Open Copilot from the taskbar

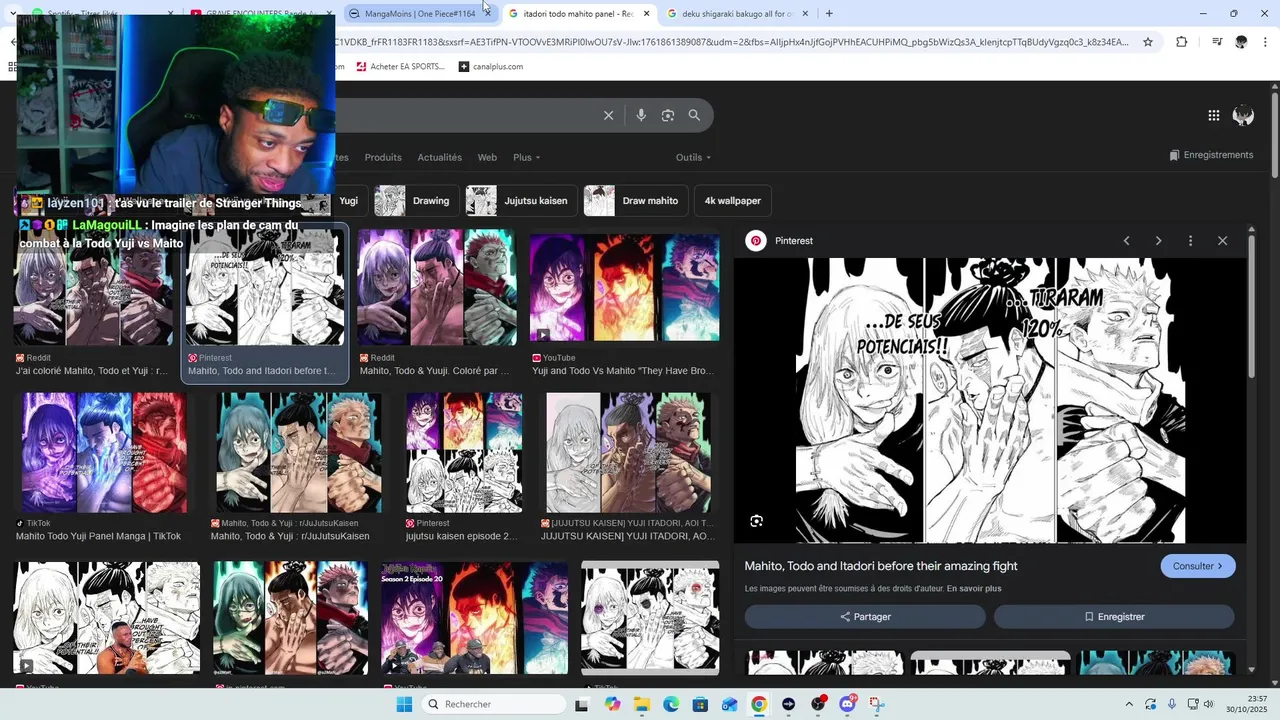pos(612,704)
